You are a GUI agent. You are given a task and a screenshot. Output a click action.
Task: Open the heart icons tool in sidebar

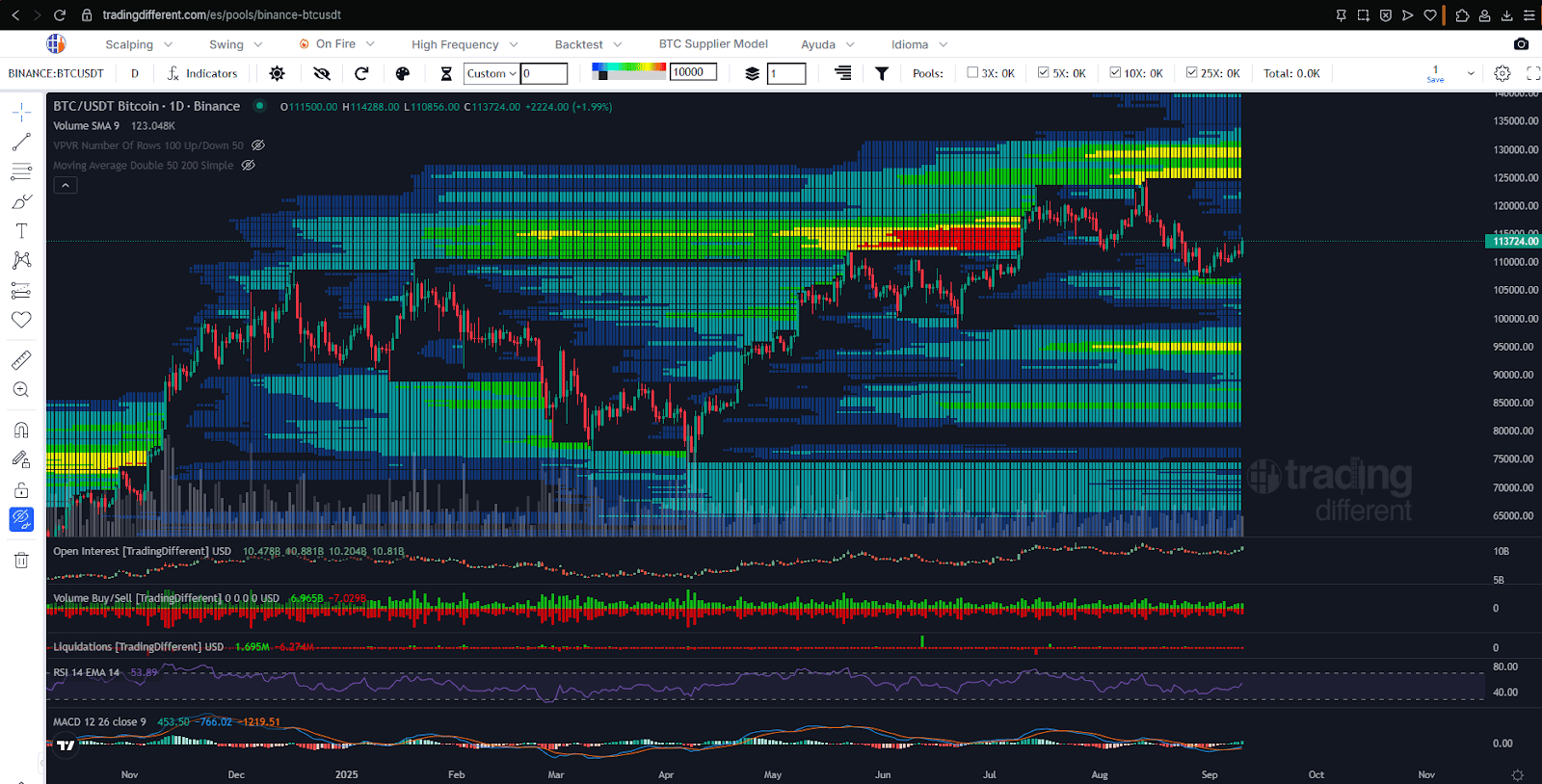coord(21,320)
